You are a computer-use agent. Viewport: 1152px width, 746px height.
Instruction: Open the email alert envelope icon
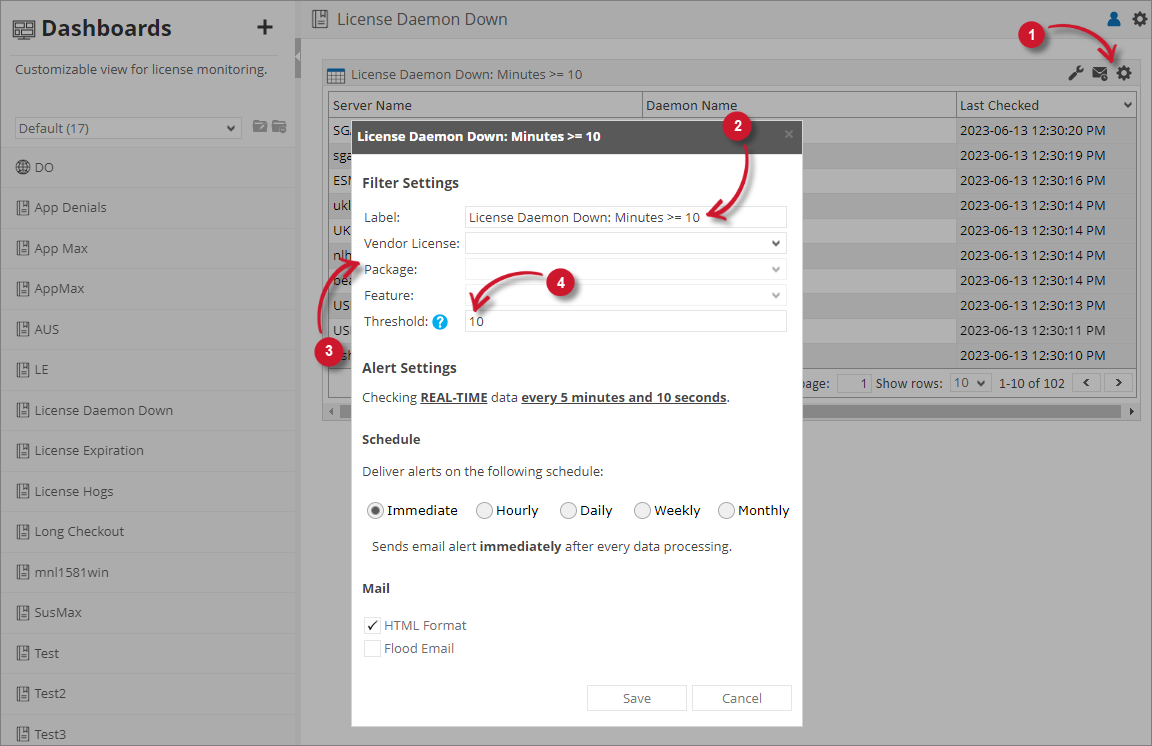click(x=1100, y=73)
